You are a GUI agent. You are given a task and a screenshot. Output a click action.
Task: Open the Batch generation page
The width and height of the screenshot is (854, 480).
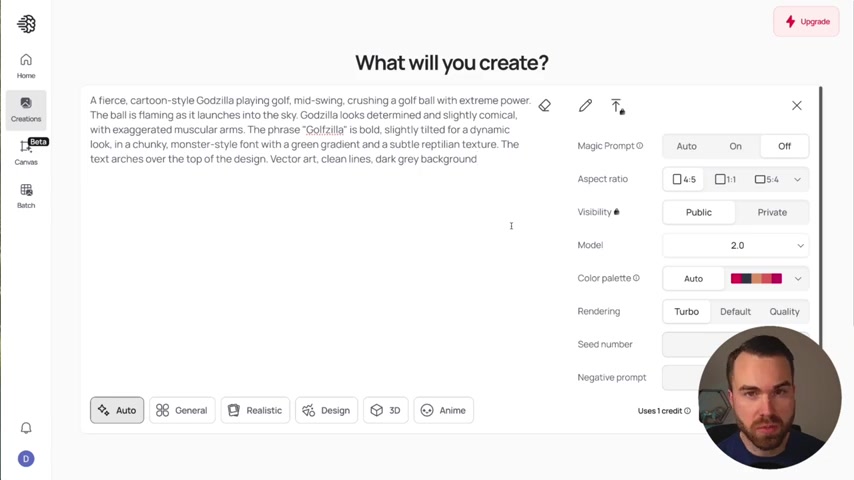click(26, 196)
